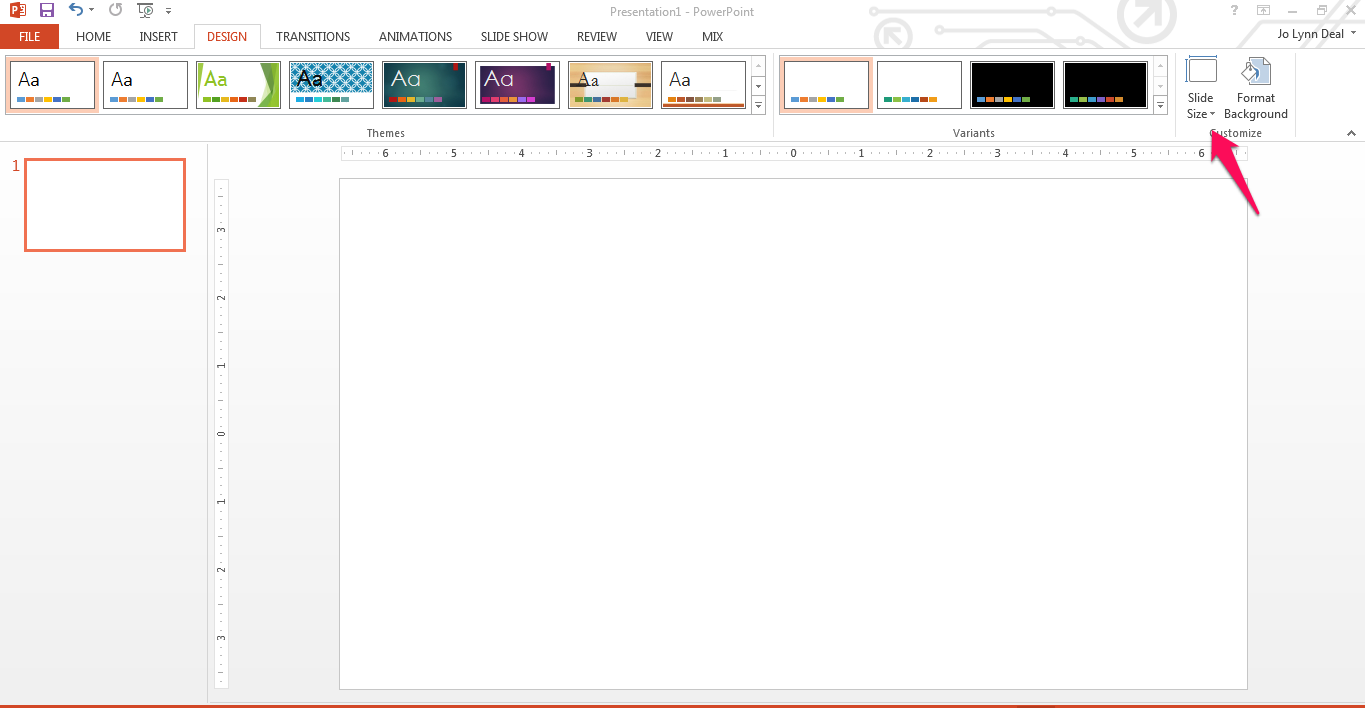Switch to the TRANSITIONS tab

(x=312, y=36)
